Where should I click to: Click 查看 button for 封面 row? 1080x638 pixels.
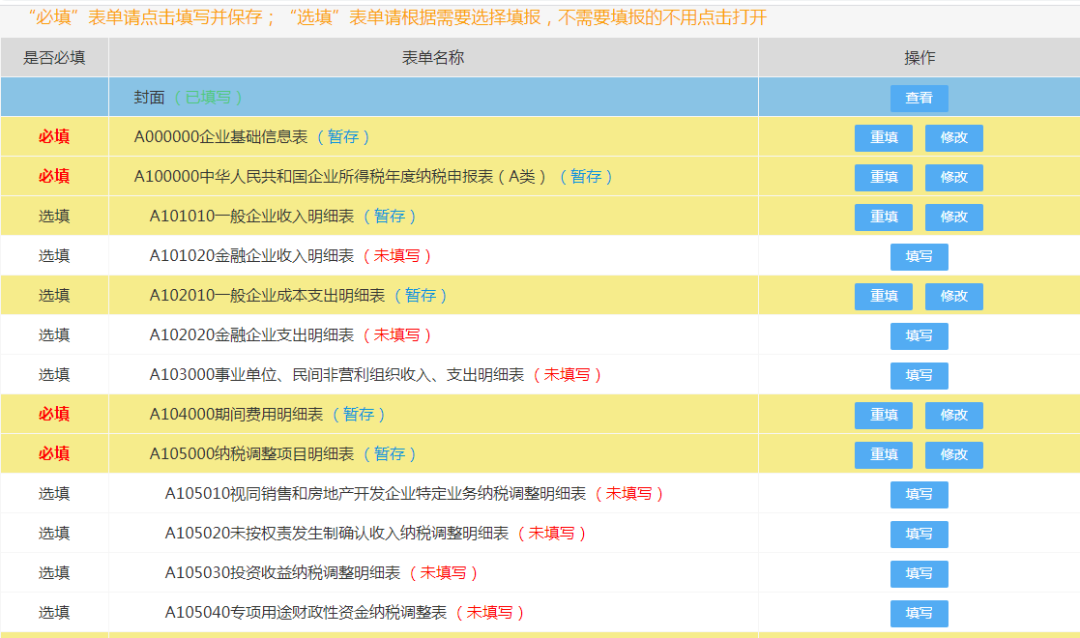point(919,98)
